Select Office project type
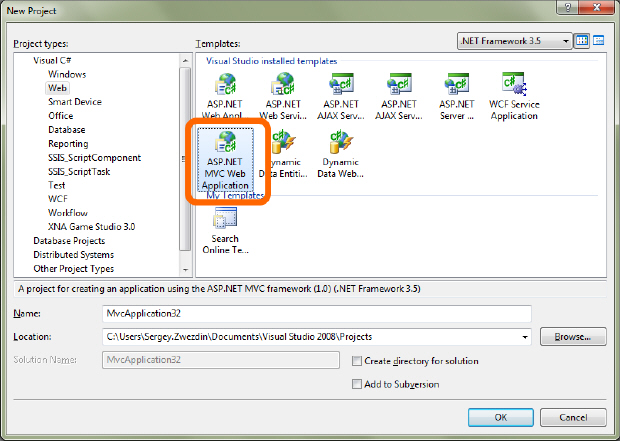 tap(60, 116)
